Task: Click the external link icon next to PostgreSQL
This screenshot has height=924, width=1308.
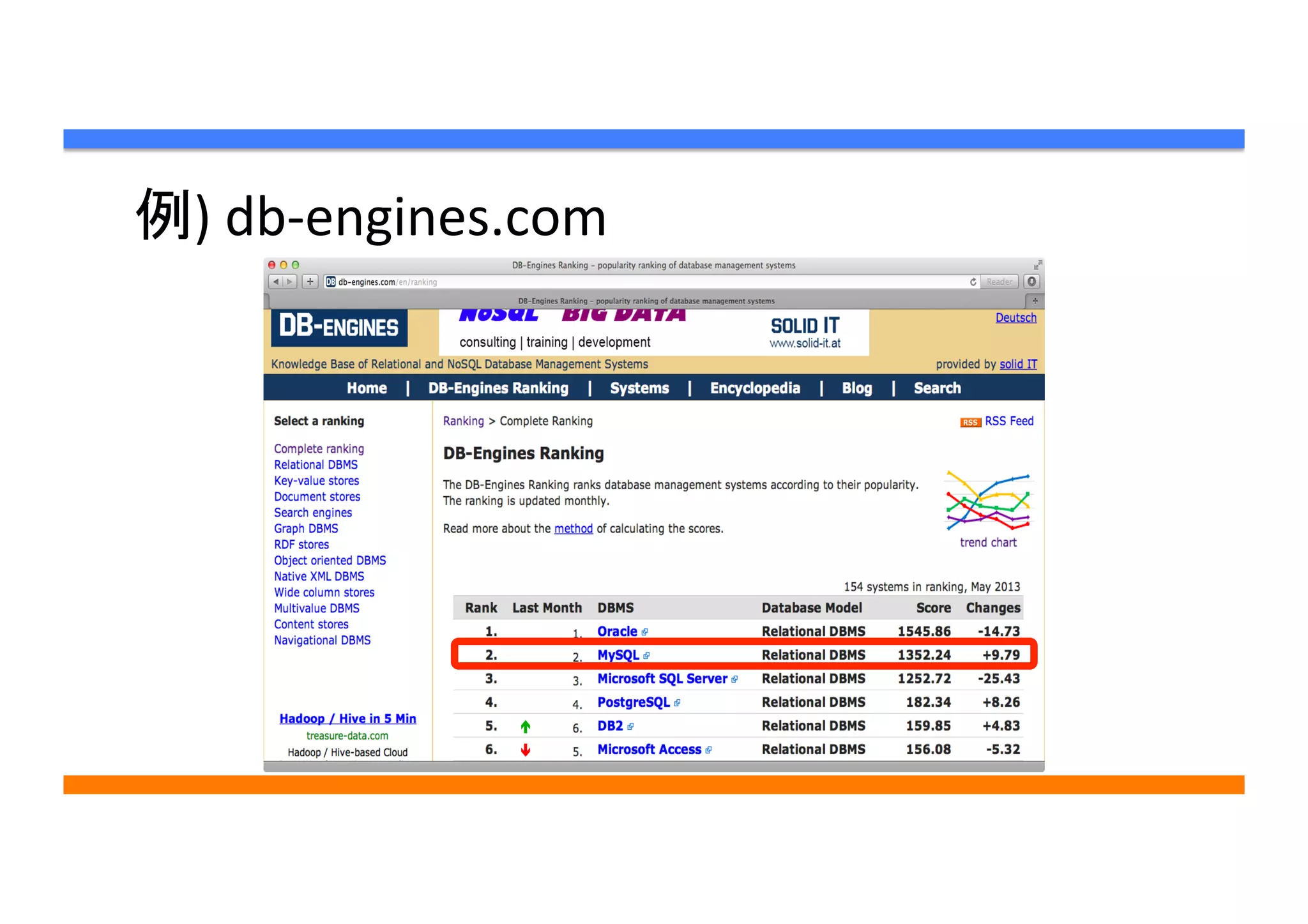Action: pos(677,703)
